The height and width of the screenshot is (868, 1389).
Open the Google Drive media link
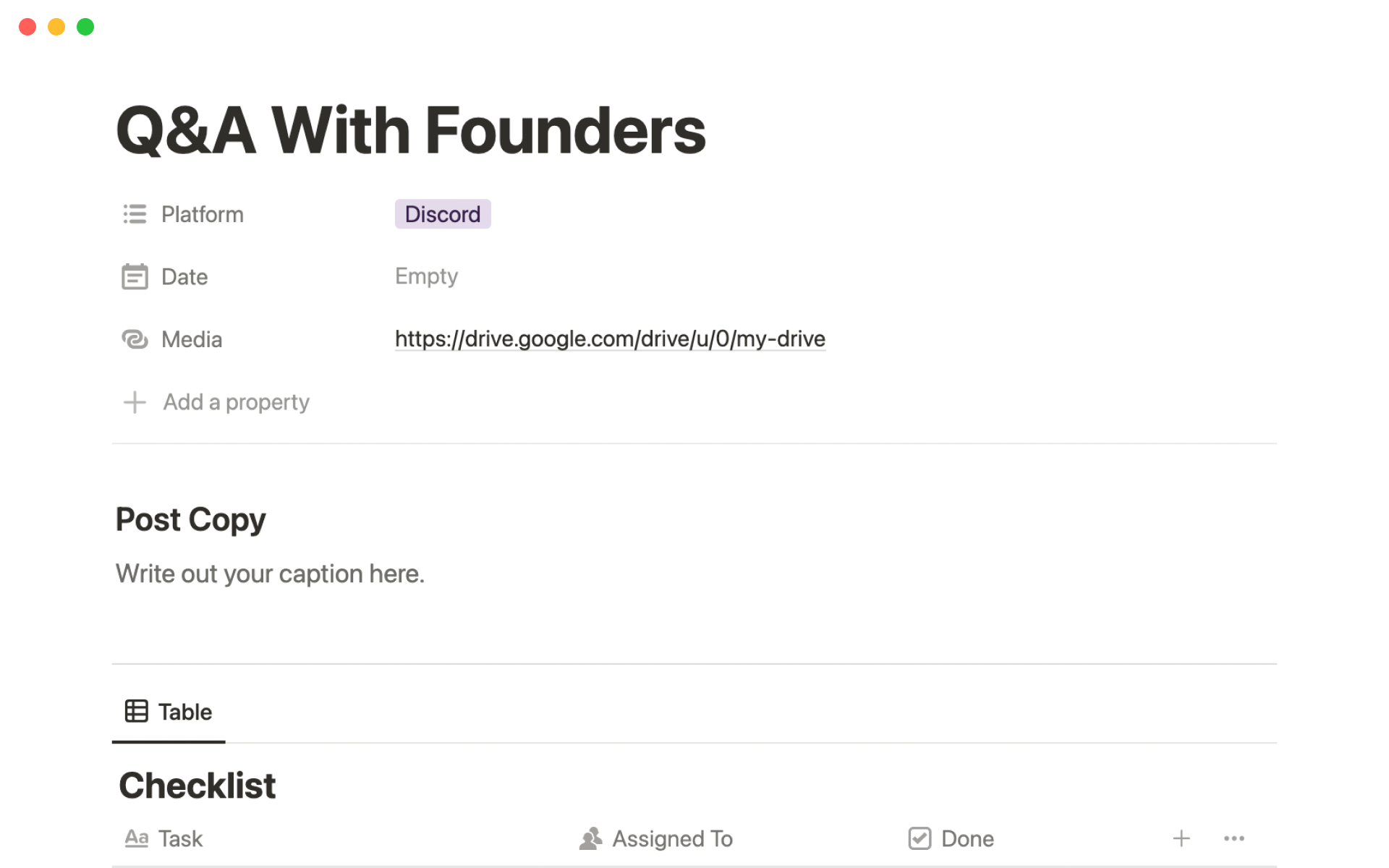609,339
